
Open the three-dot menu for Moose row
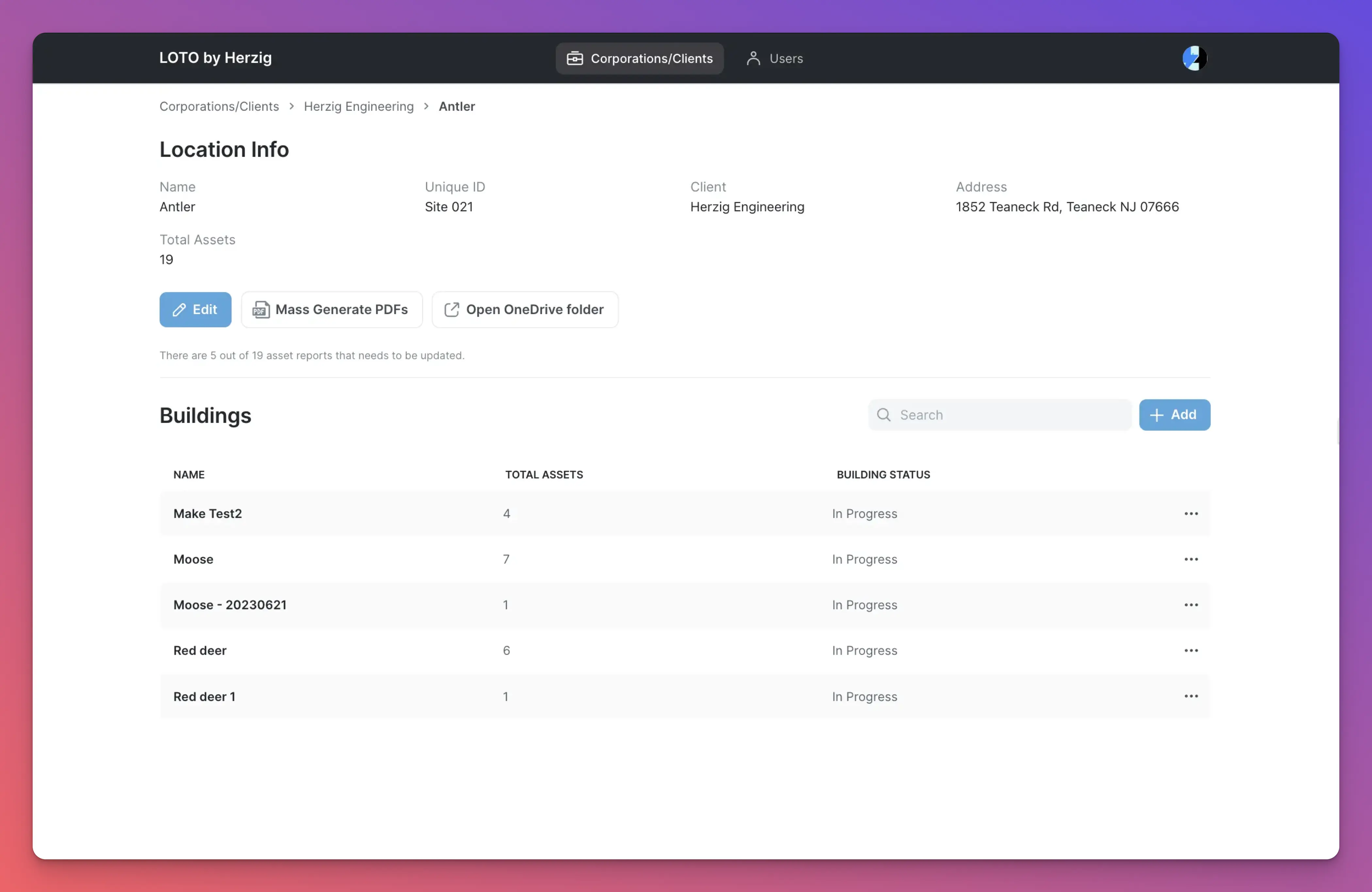click(x=1191, y=559)
